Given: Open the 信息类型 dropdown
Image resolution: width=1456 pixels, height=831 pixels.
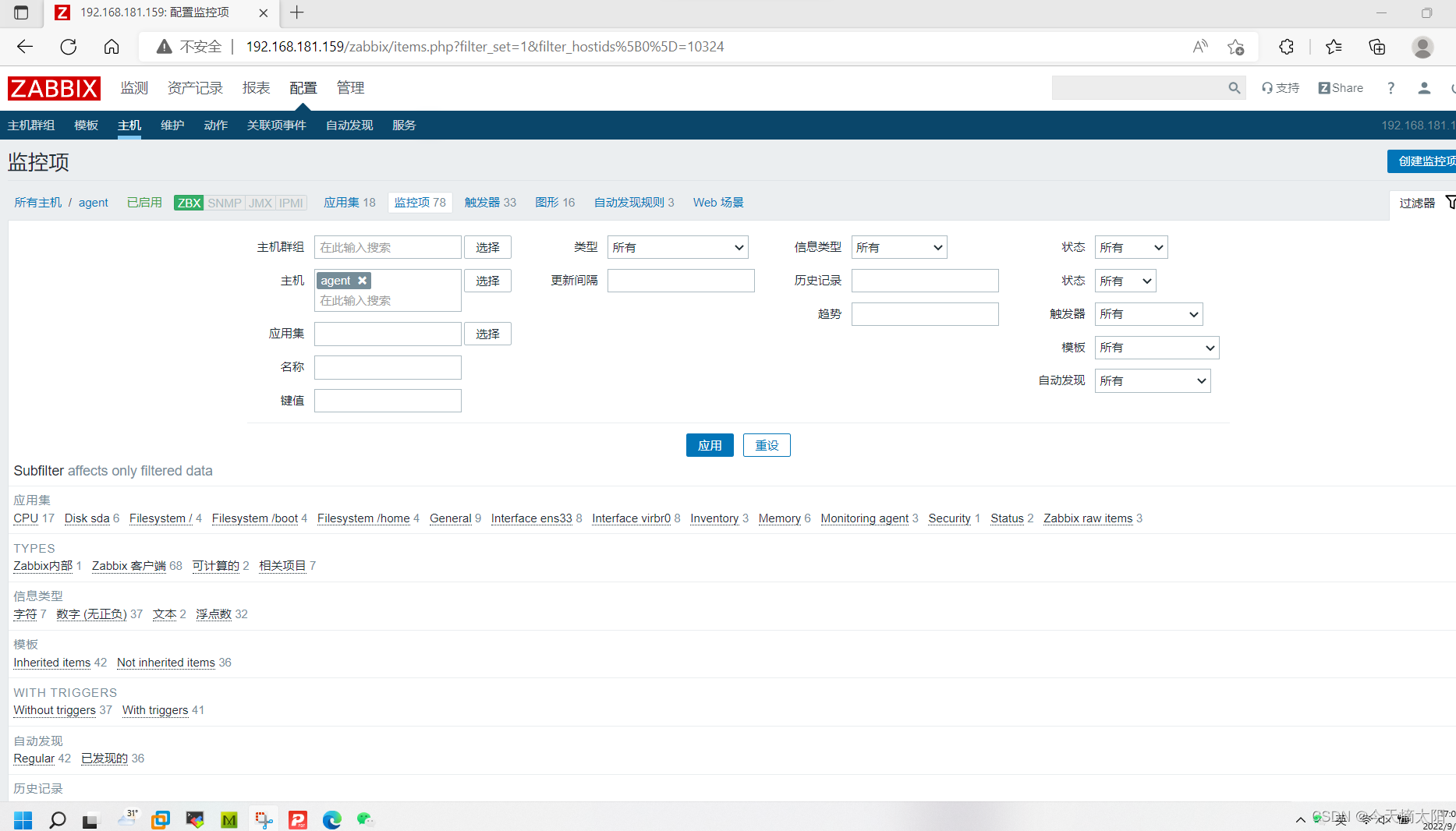Looking at the screenshot, I should coord(899,247).
